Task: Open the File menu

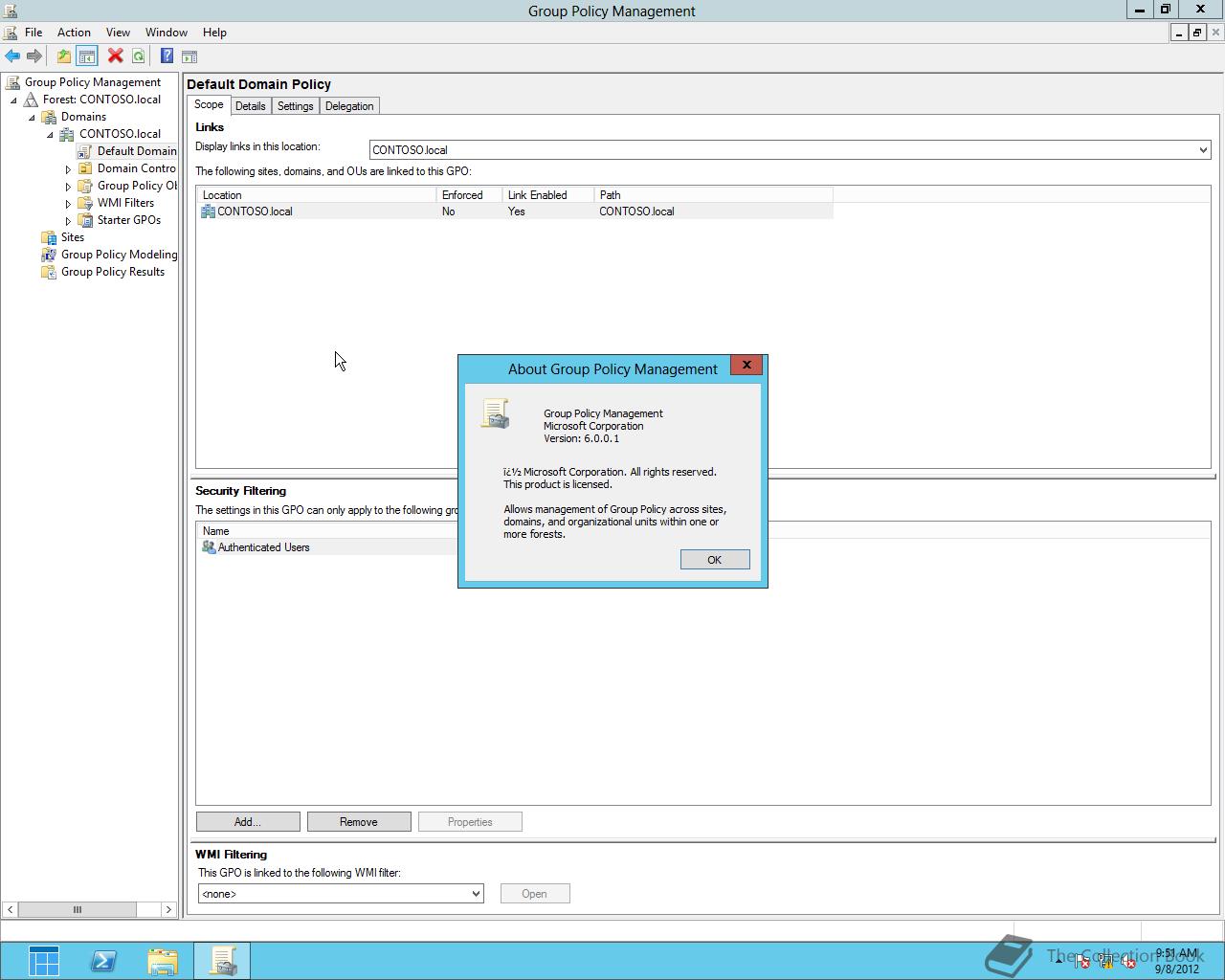Action: pos(33,33)
